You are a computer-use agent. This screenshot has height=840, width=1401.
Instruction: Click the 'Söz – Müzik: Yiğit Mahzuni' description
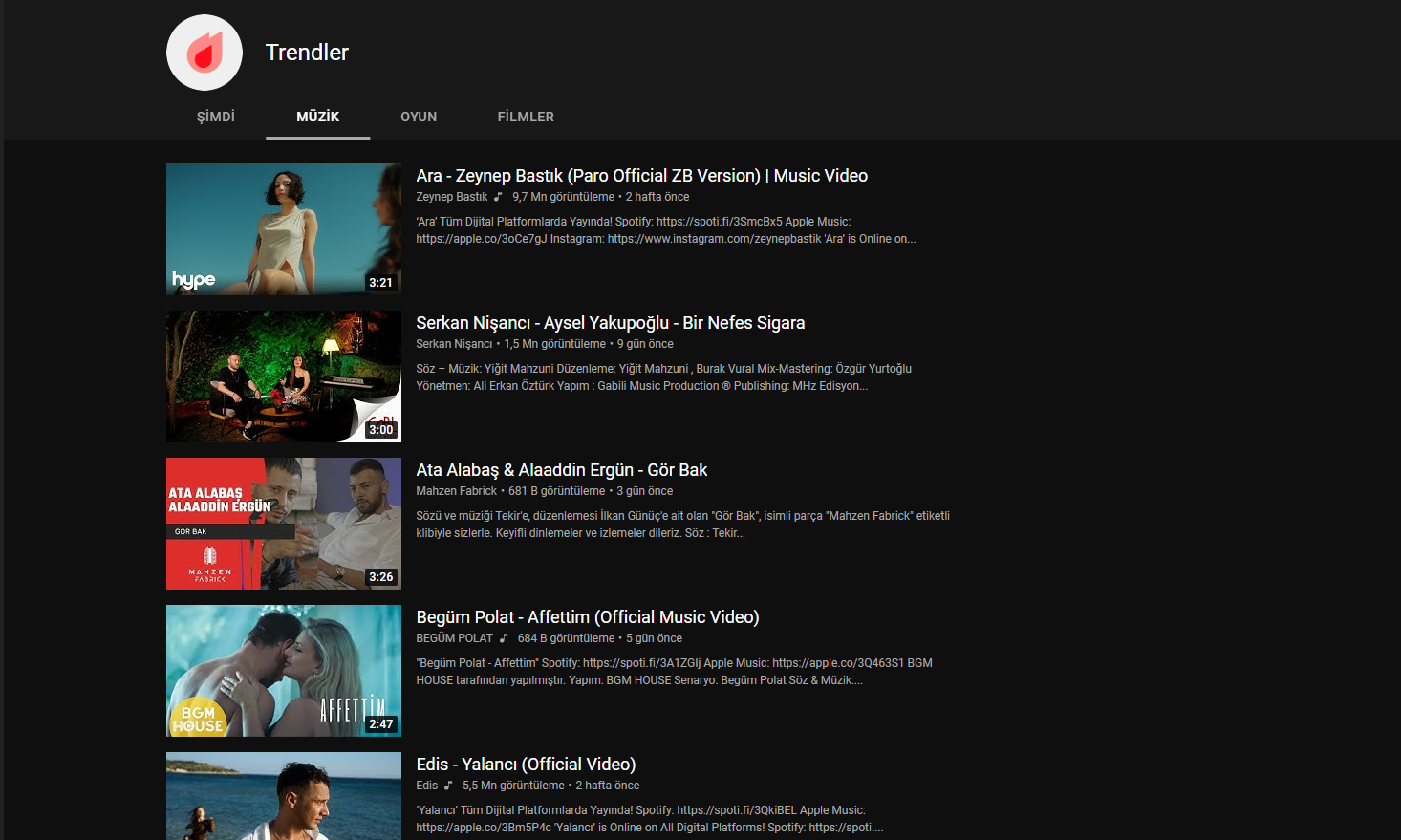tap(664, 377)
